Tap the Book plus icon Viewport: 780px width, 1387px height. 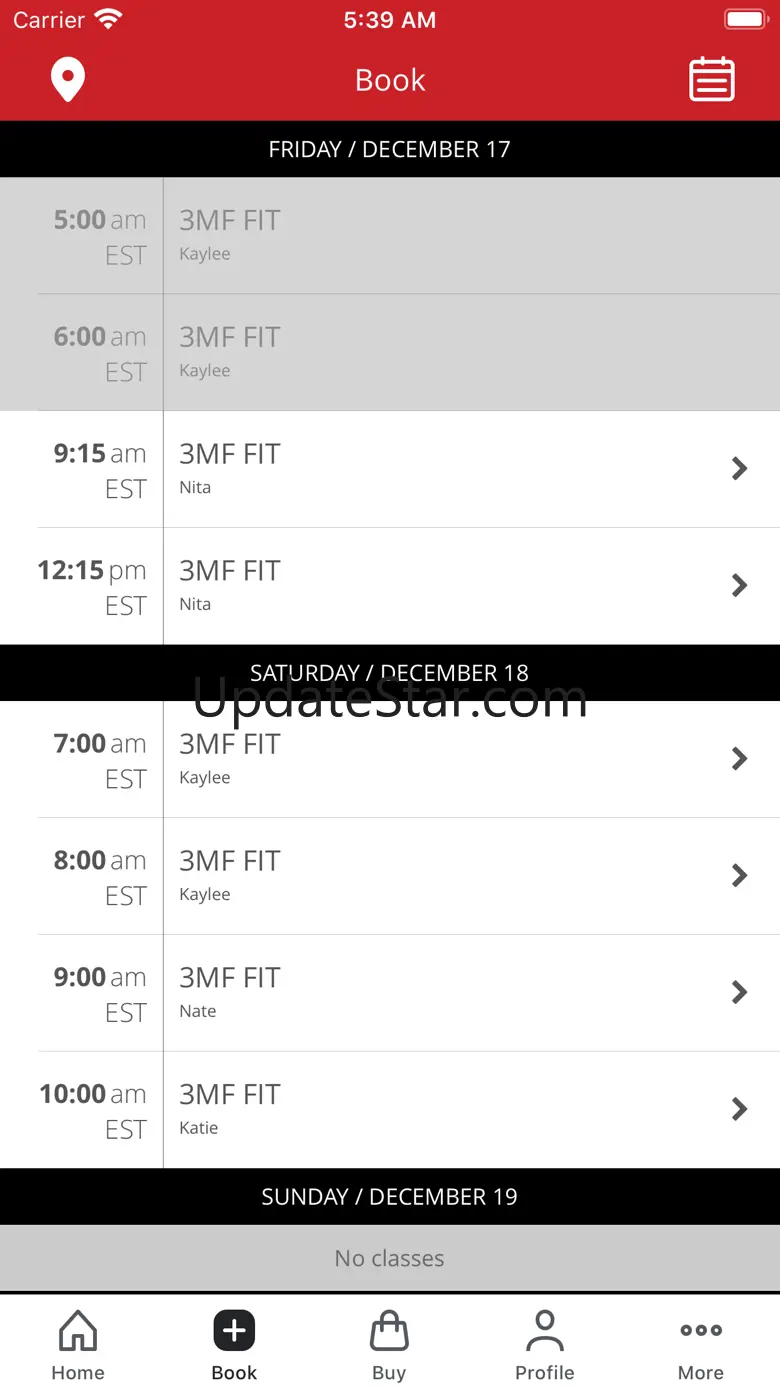click(234, 1331)
